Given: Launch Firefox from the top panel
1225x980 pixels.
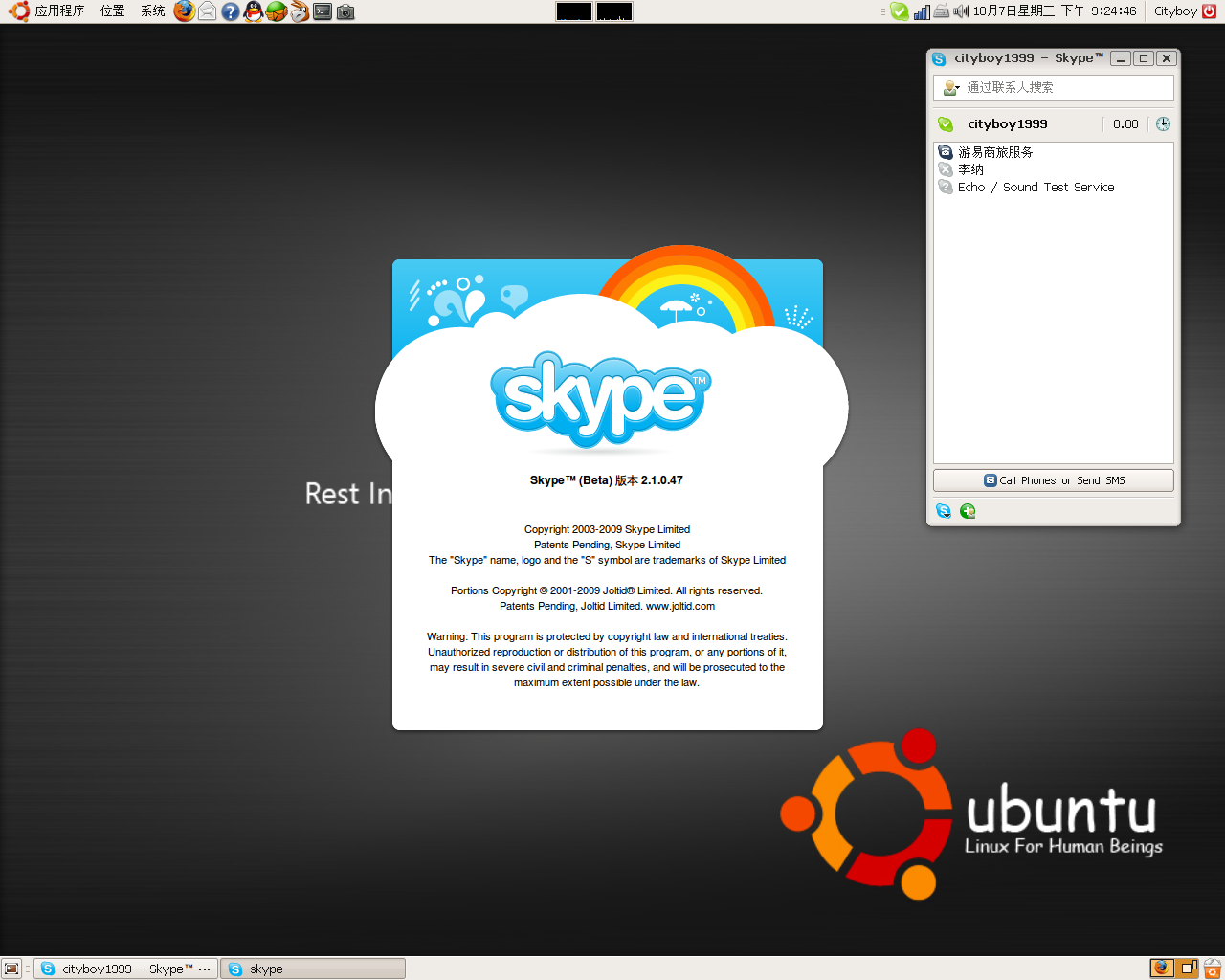Looking at the screenshot, I should (185, 11).
